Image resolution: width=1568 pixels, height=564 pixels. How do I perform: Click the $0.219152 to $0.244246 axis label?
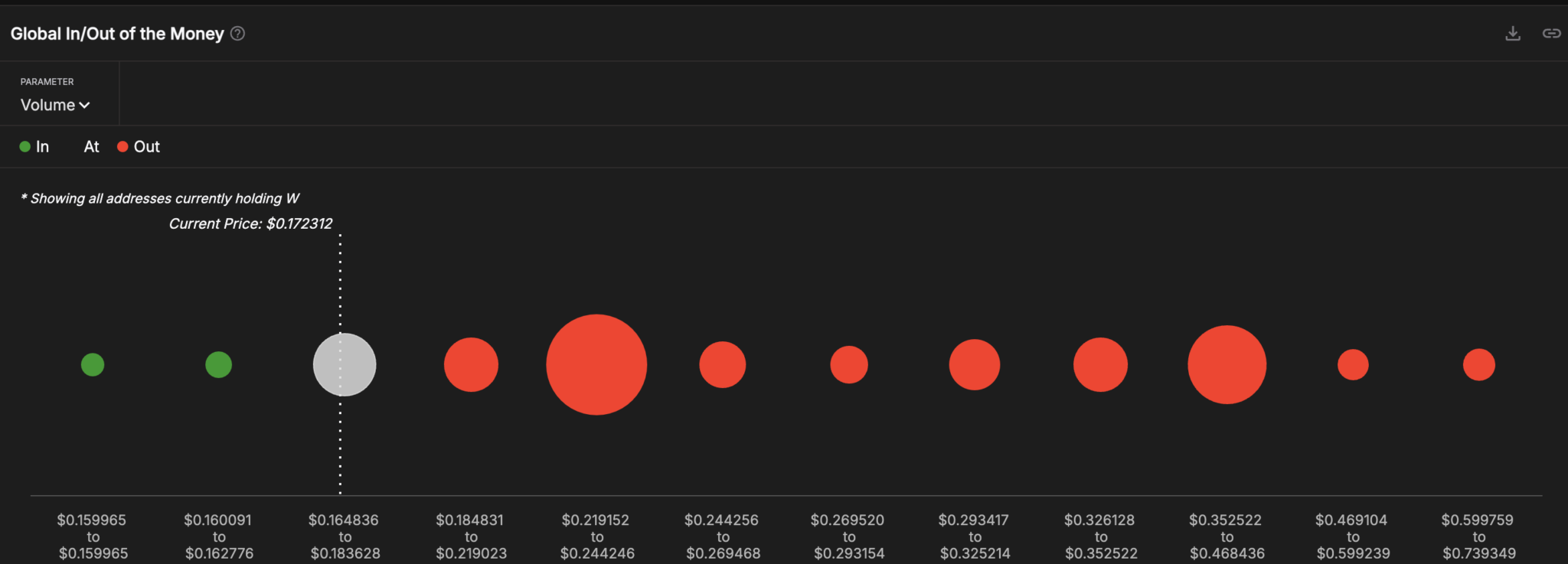(x=596, y=536)
